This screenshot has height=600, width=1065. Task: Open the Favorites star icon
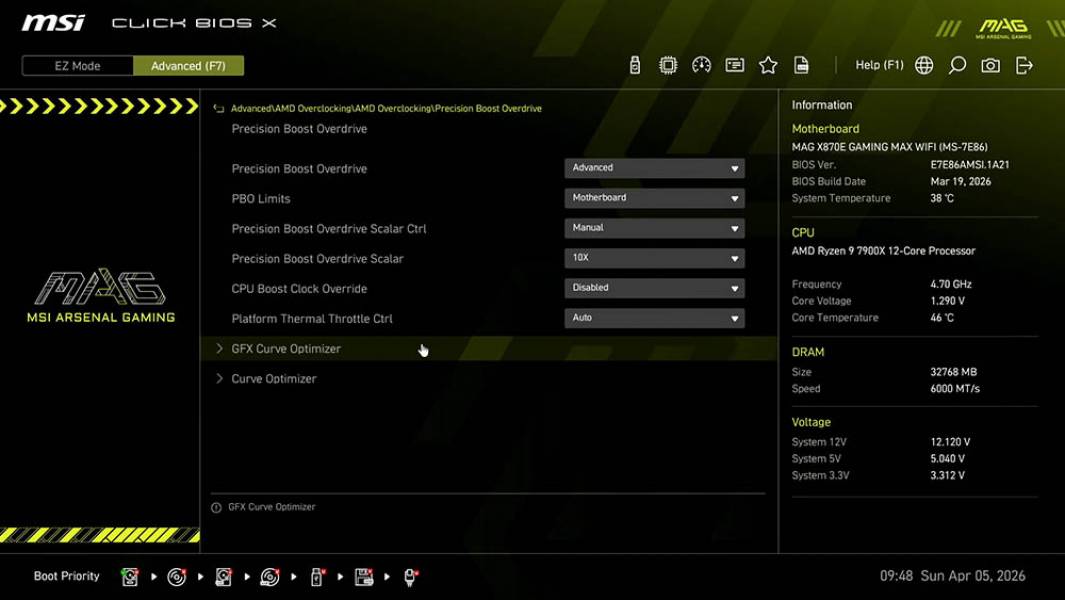[x=768, y=64]
